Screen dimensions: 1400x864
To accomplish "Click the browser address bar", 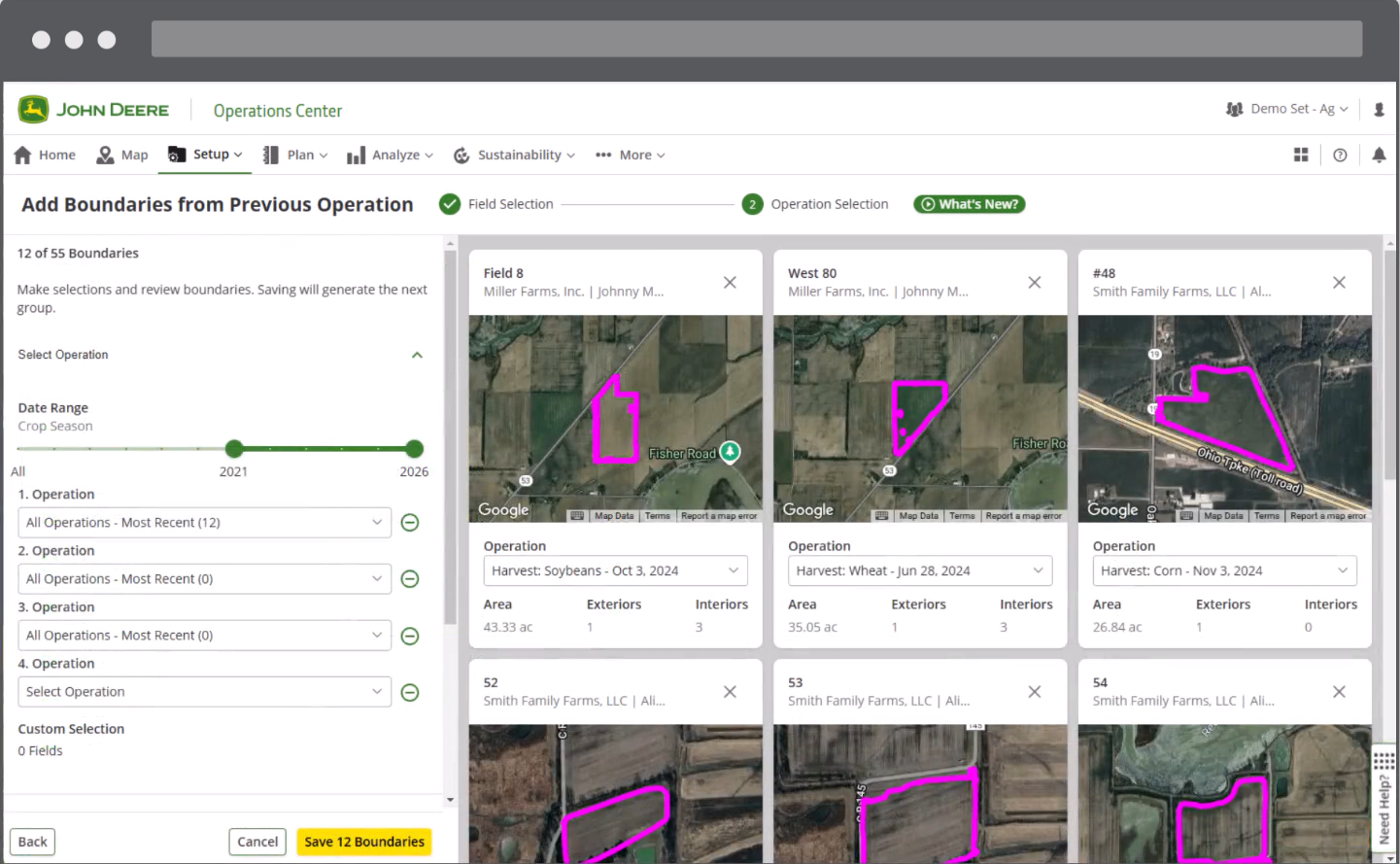I will 757,39.
